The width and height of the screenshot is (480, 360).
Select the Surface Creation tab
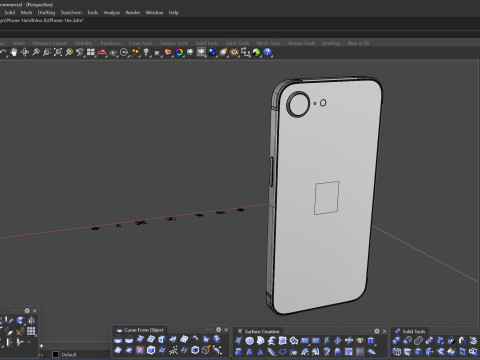[x=258, y=331]
